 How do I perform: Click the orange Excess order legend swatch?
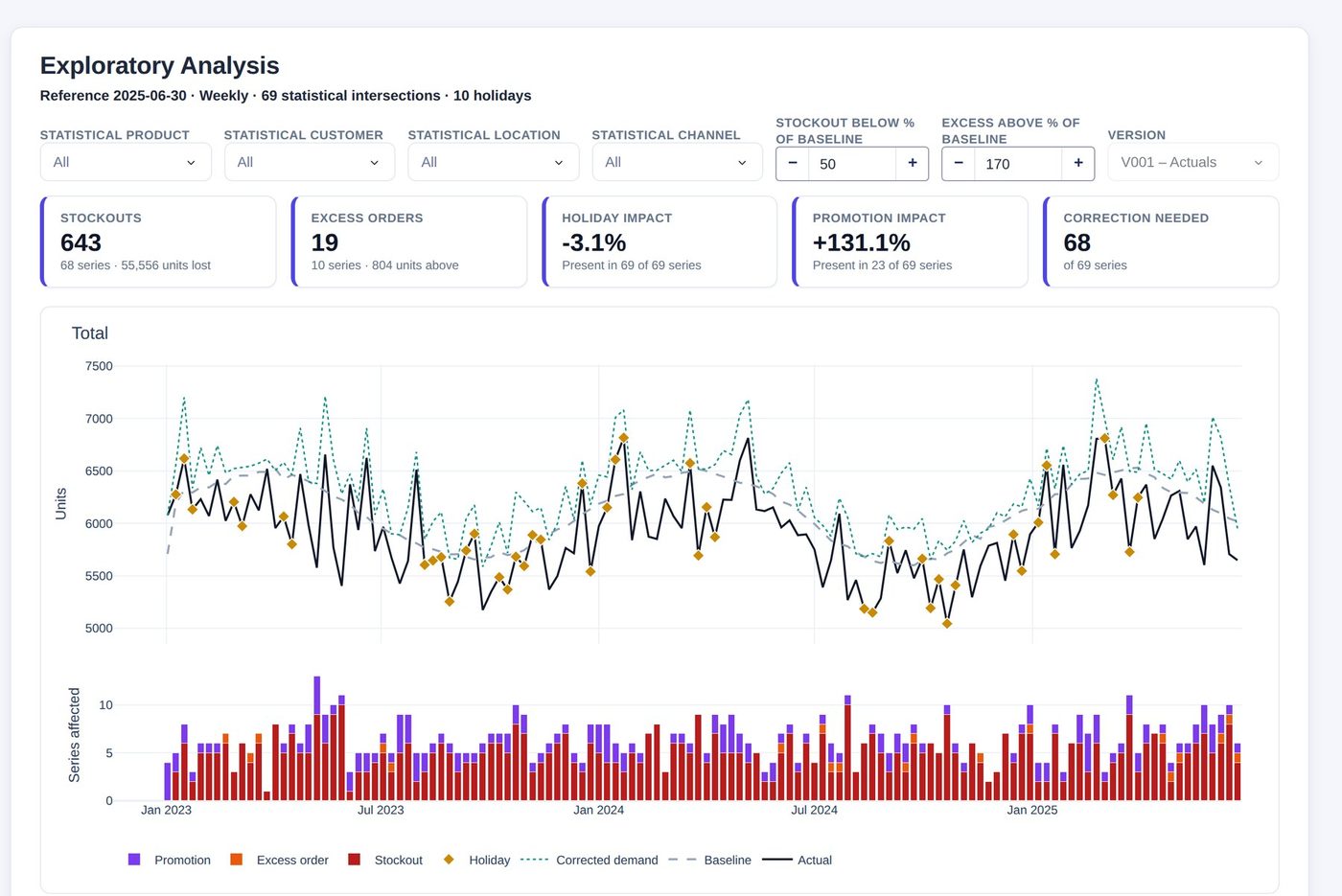point(237,860)
